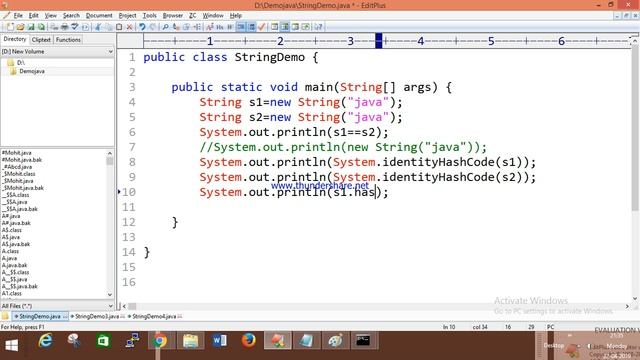Click the Font (A) toolbar icon
Viewport: 640px width, 360px height.
pyautogui.click(x=209, y=27)
